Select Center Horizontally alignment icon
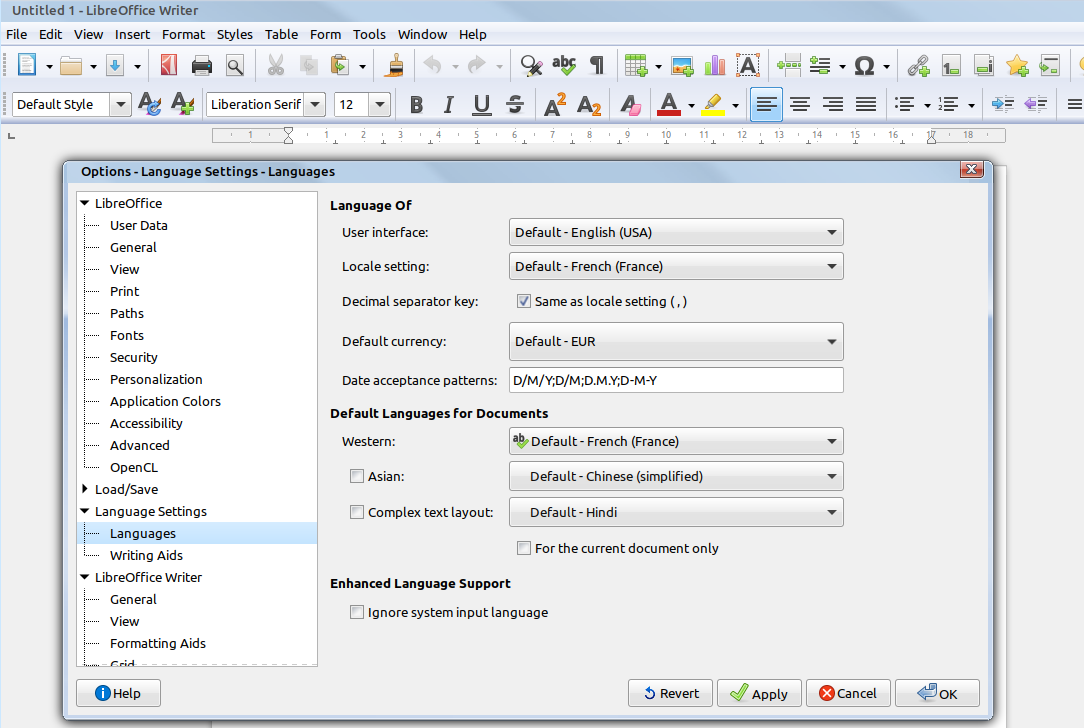Screen dimensions: 1084x728 click(800, 104)
